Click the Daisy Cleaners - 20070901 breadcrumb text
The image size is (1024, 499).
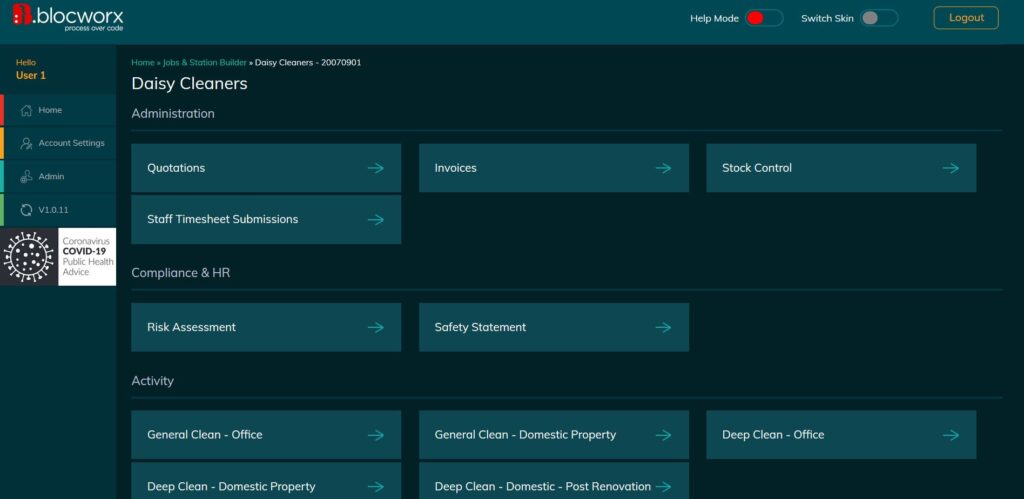308,63
